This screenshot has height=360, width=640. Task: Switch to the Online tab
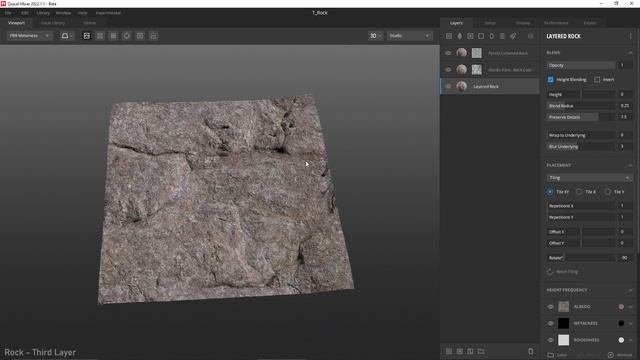[90, 23]
